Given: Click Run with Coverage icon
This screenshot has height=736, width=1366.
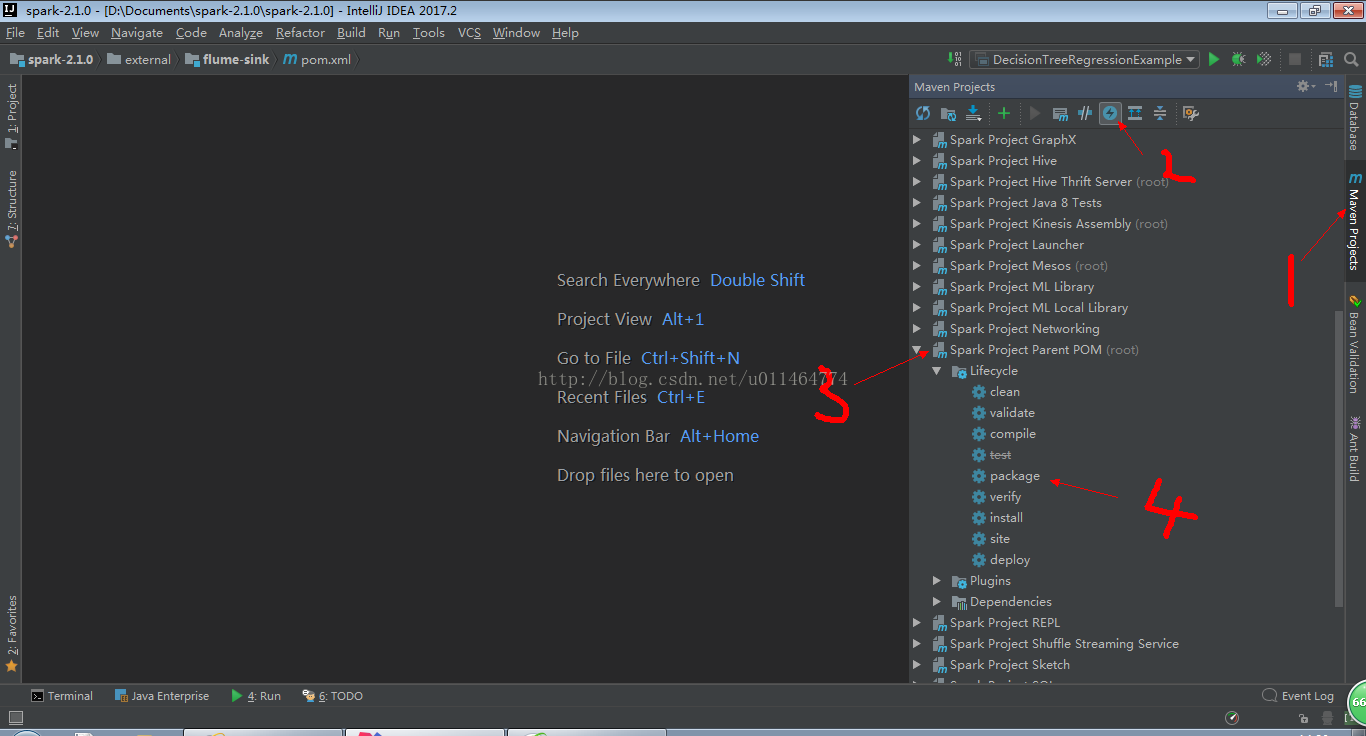Looking at the screenshot, I should (1264, 60).
